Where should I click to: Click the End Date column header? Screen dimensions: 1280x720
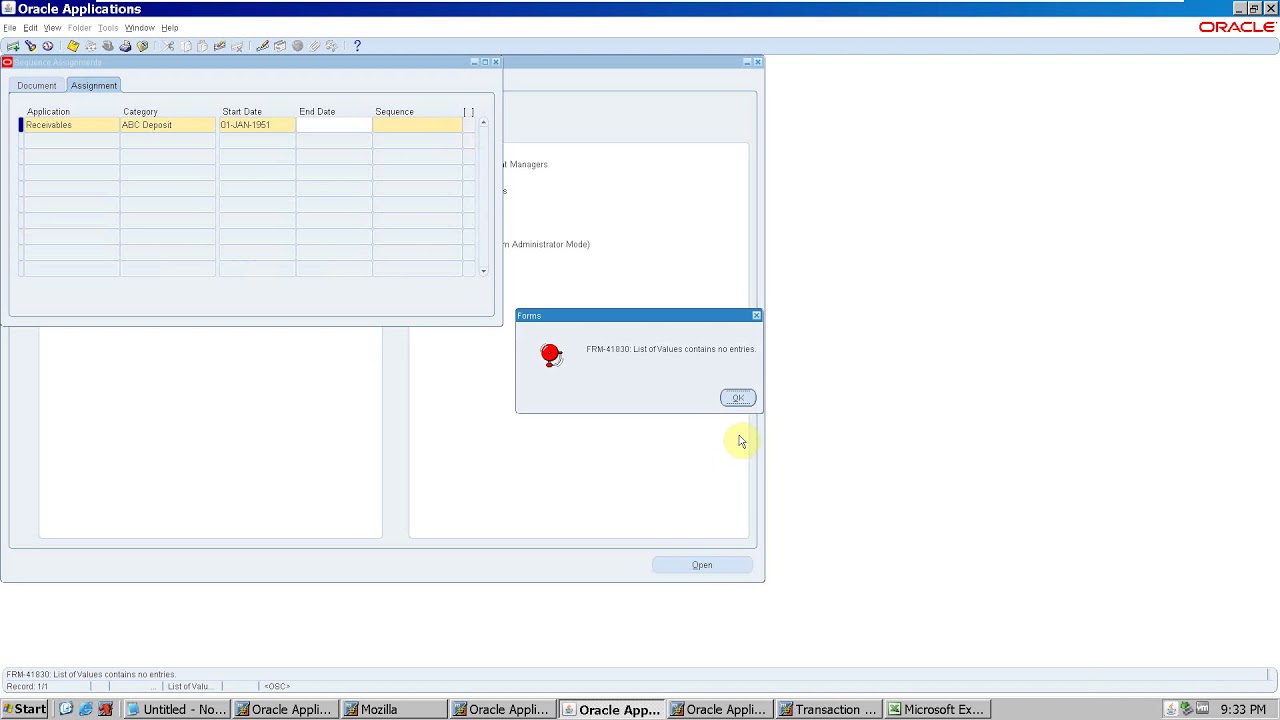click(x=317, y=112)
